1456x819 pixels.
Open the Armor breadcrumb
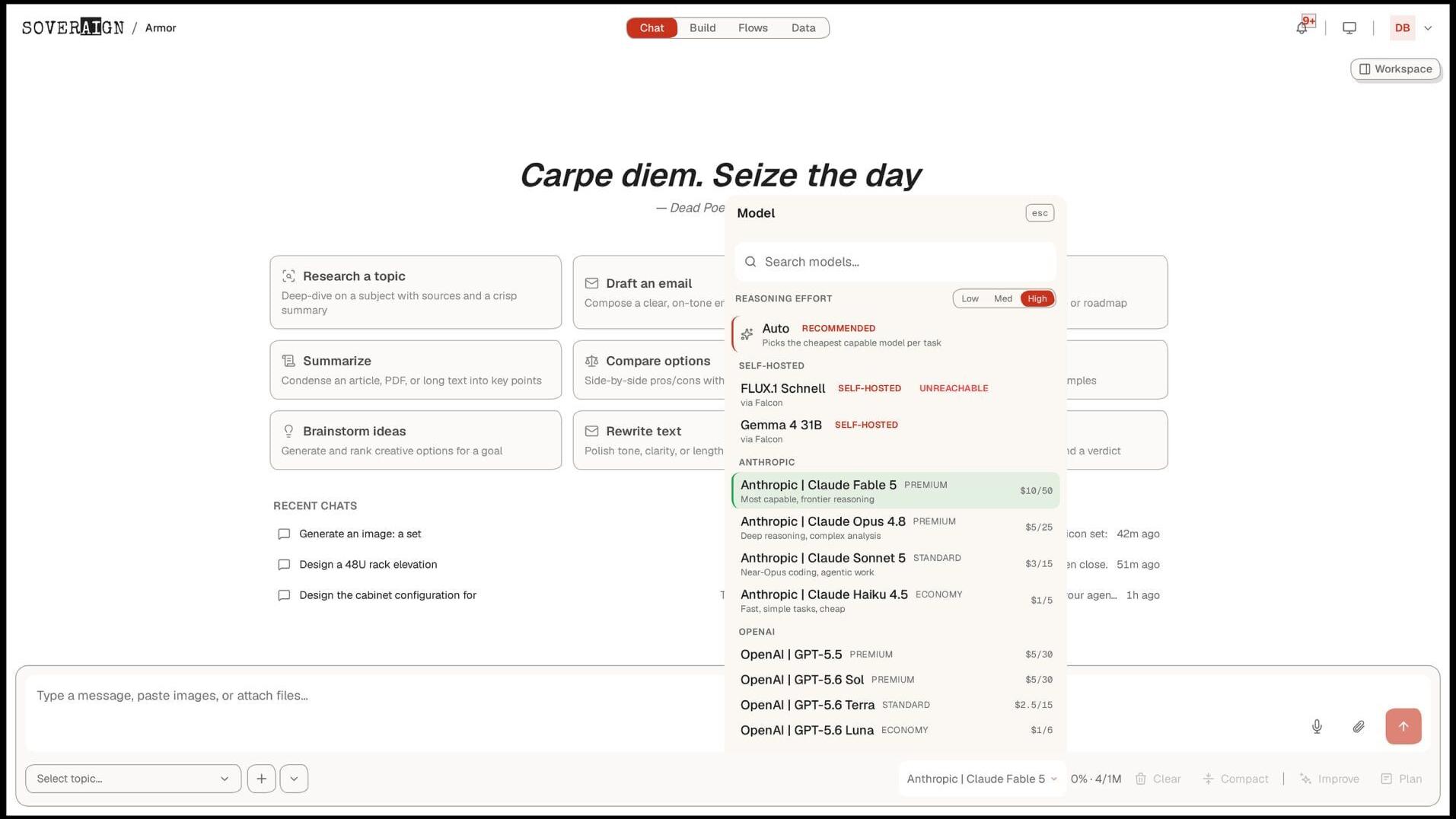(161, 27)
